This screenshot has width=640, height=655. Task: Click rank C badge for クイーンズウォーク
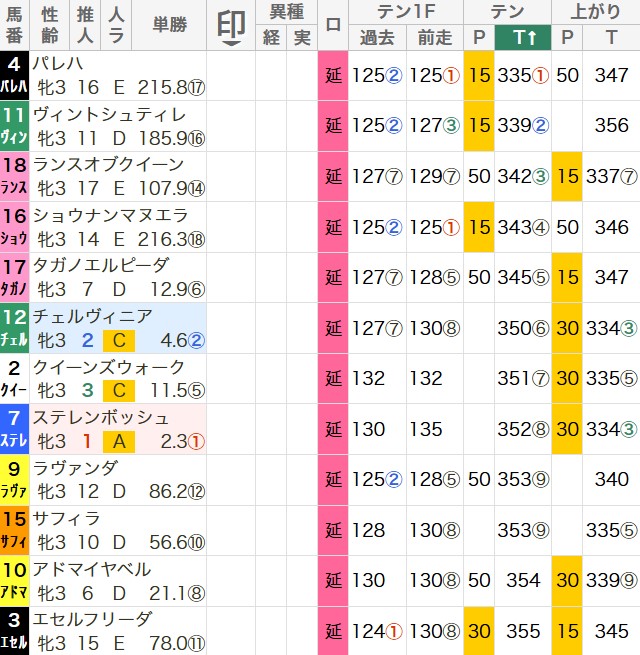(x=119, y=391)
